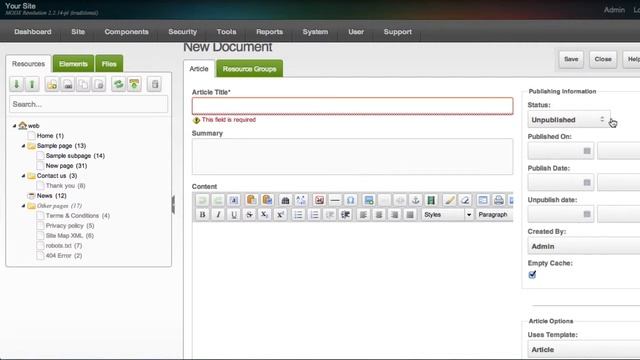
Task: Align text left in editor
Action: click(x=363, y=215)
